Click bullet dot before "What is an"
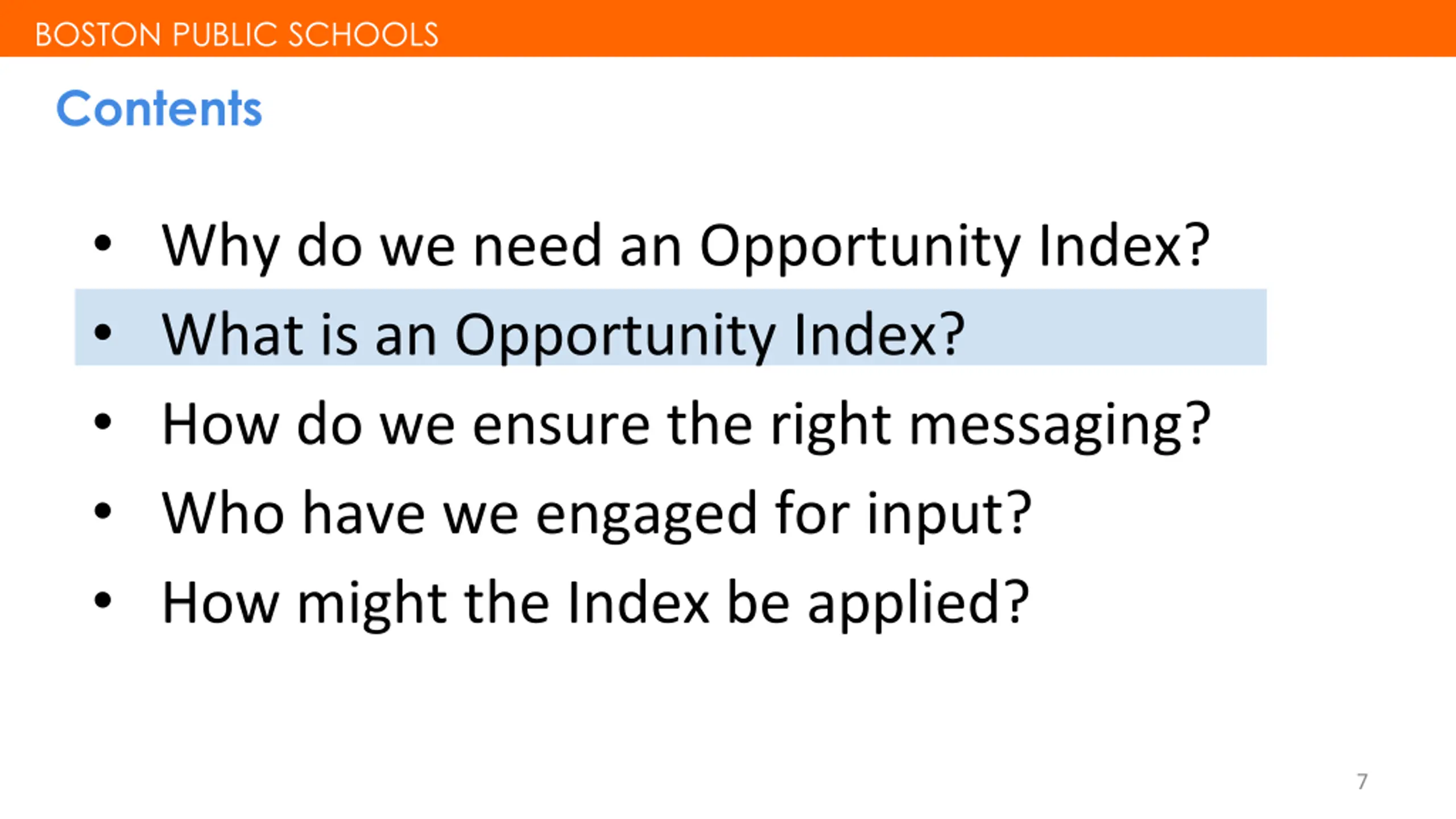1456x819 pixels. click(103, 333)
